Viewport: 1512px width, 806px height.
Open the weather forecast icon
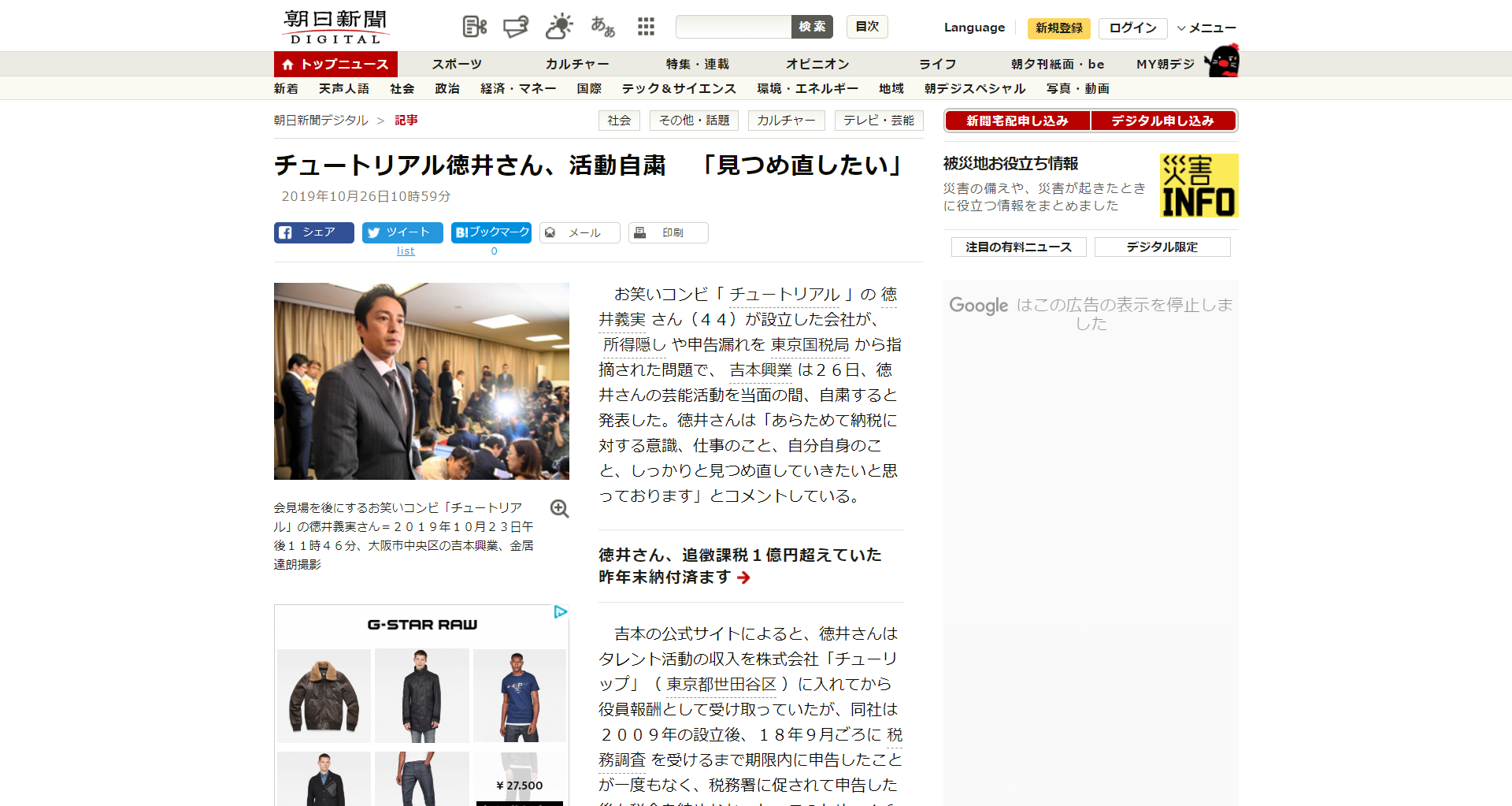tap(559, 27)
